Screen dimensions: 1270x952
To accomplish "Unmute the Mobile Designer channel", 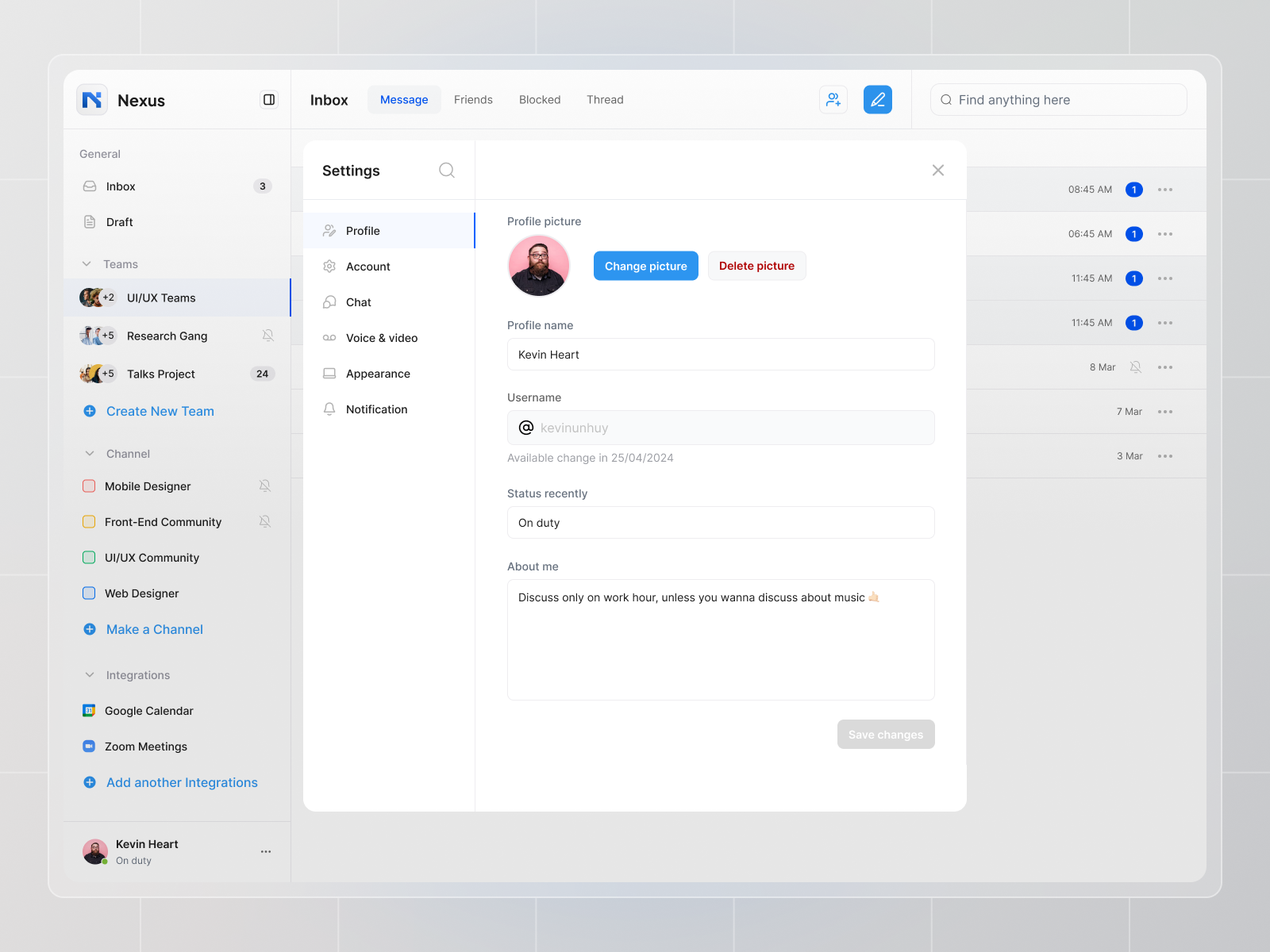I will point(265,486).
